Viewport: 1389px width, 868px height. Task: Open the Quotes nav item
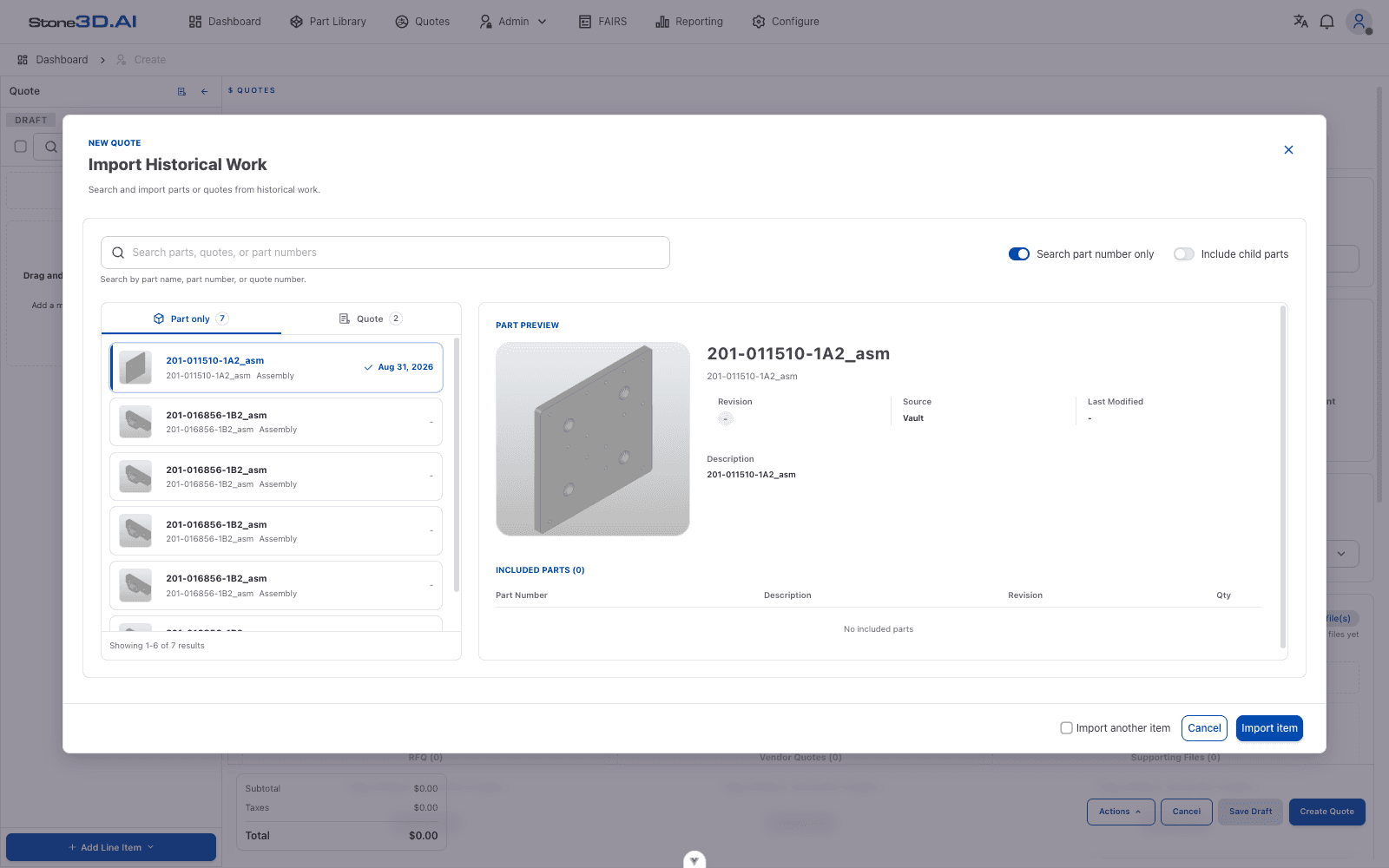(423, 22)
